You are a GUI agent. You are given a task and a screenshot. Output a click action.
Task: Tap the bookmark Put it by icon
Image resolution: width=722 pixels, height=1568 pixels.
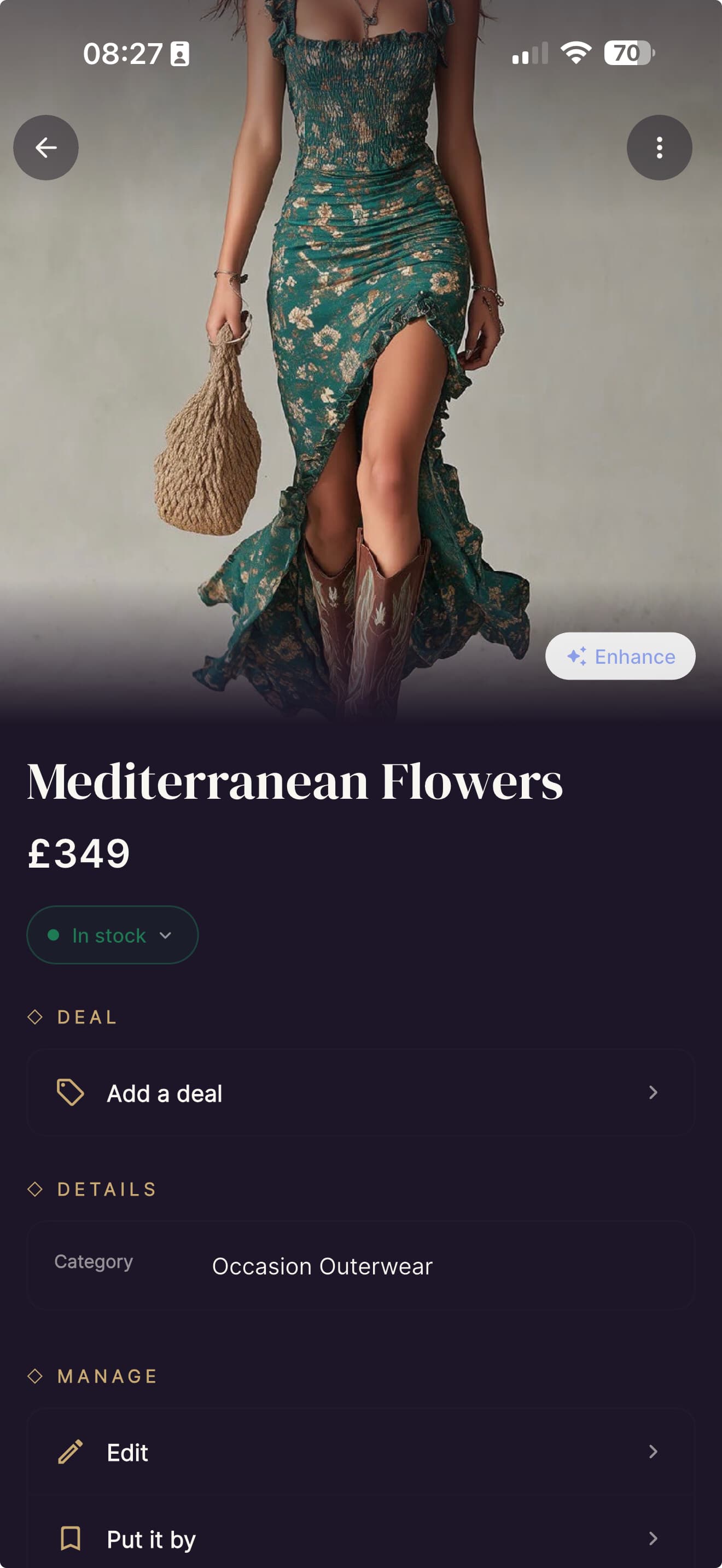[x=71, y=1538]
